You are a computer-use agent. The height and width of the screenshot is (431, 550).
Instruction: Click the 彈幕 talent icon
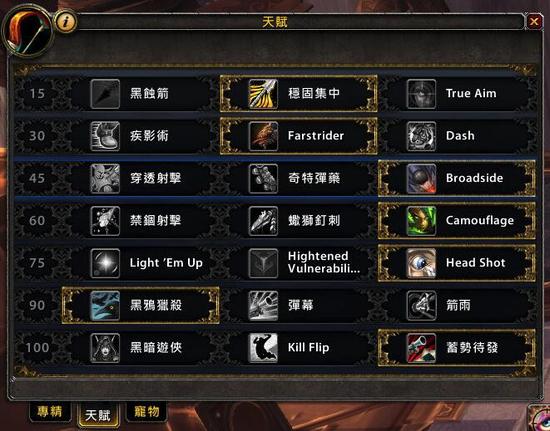tap(263, 305)
